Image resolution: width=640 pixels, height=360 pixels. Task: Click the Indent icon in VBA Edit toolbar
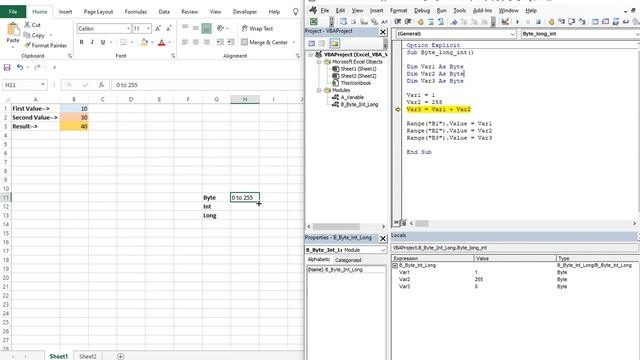click(x=398, y=22)
